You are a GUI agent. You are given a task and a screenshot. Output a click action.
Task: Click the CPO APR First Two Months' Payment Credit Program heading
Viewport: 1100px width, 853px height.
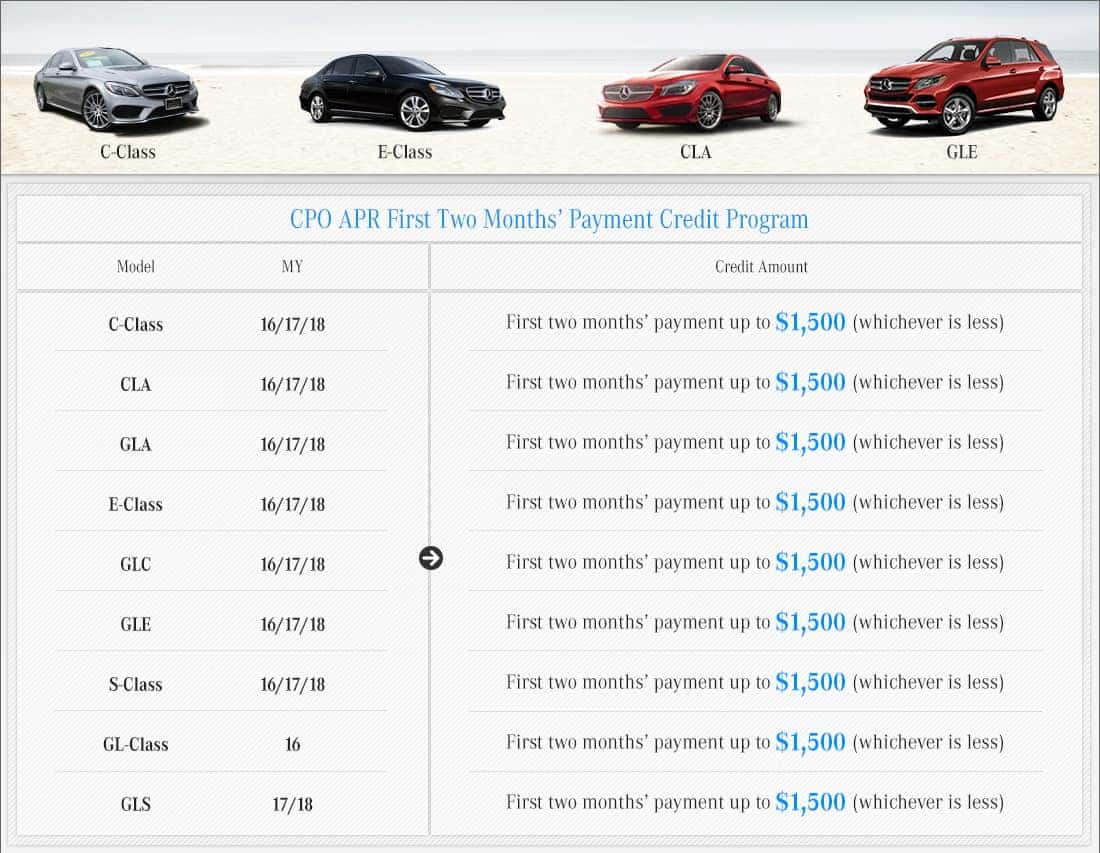point(549,219)
